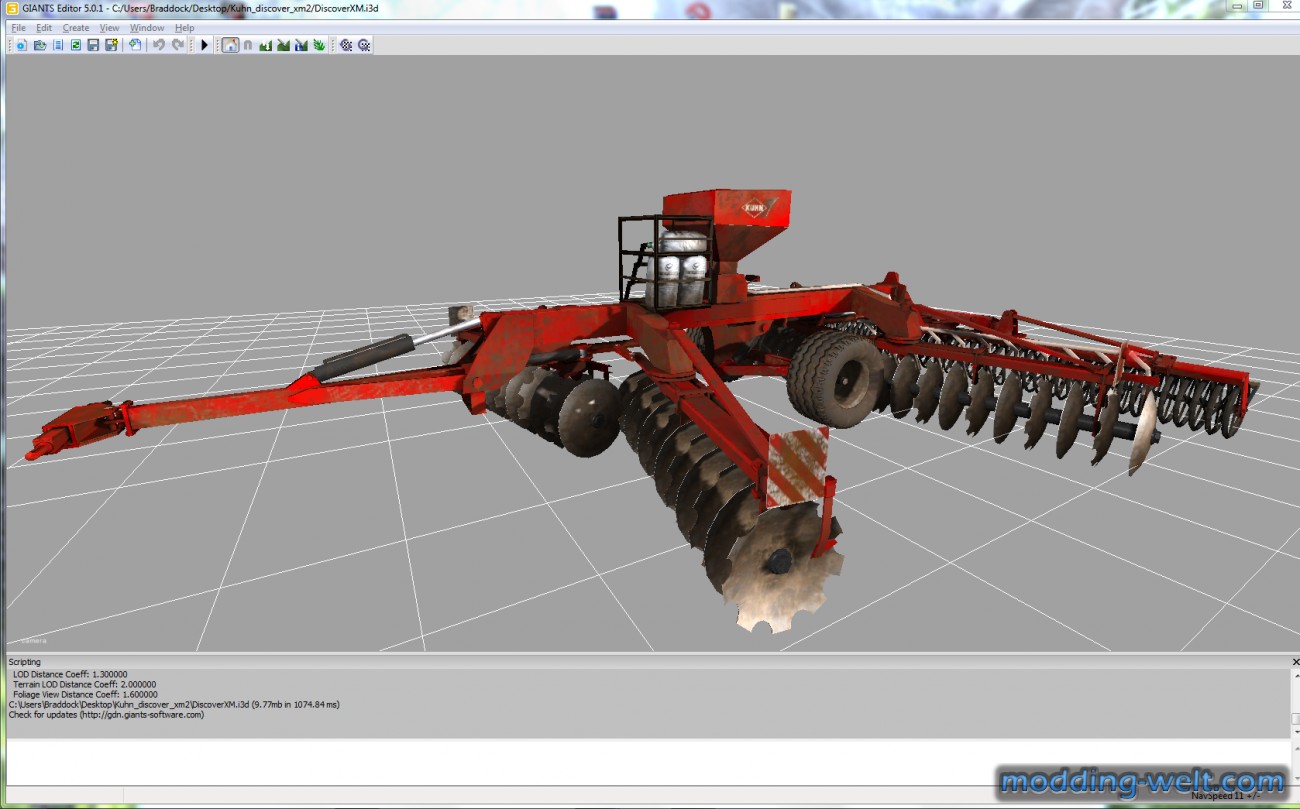Click the Save As floppy with star icon
1300x809 pixels.
(111, 45)
